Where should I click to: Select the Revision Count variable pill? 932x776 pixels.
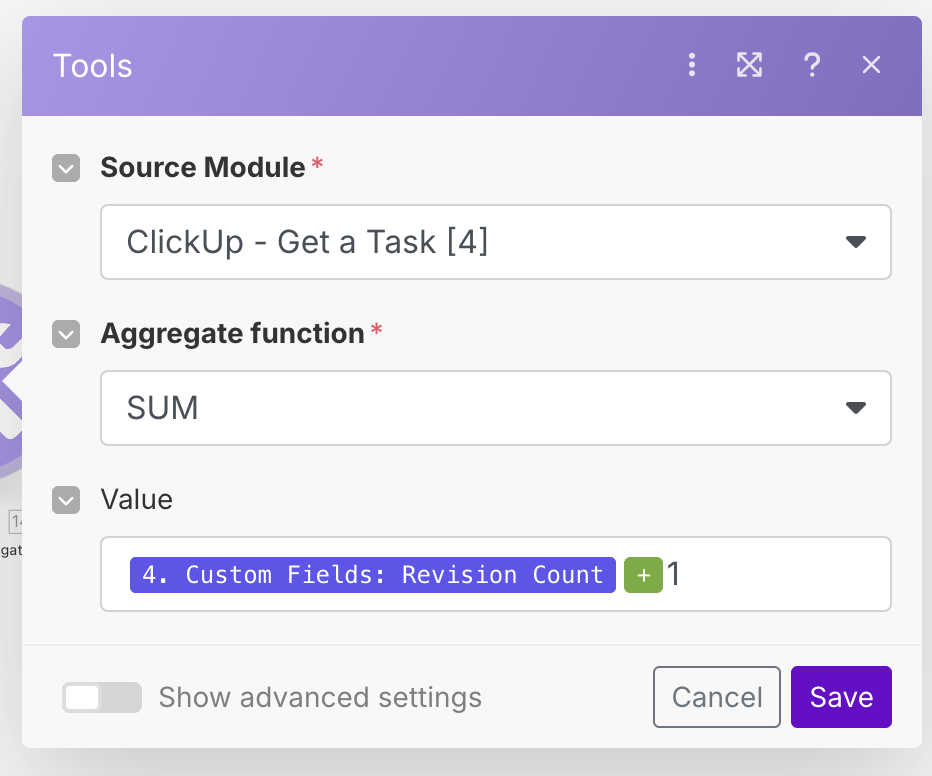pyautogui.click(x=372, y=575)
